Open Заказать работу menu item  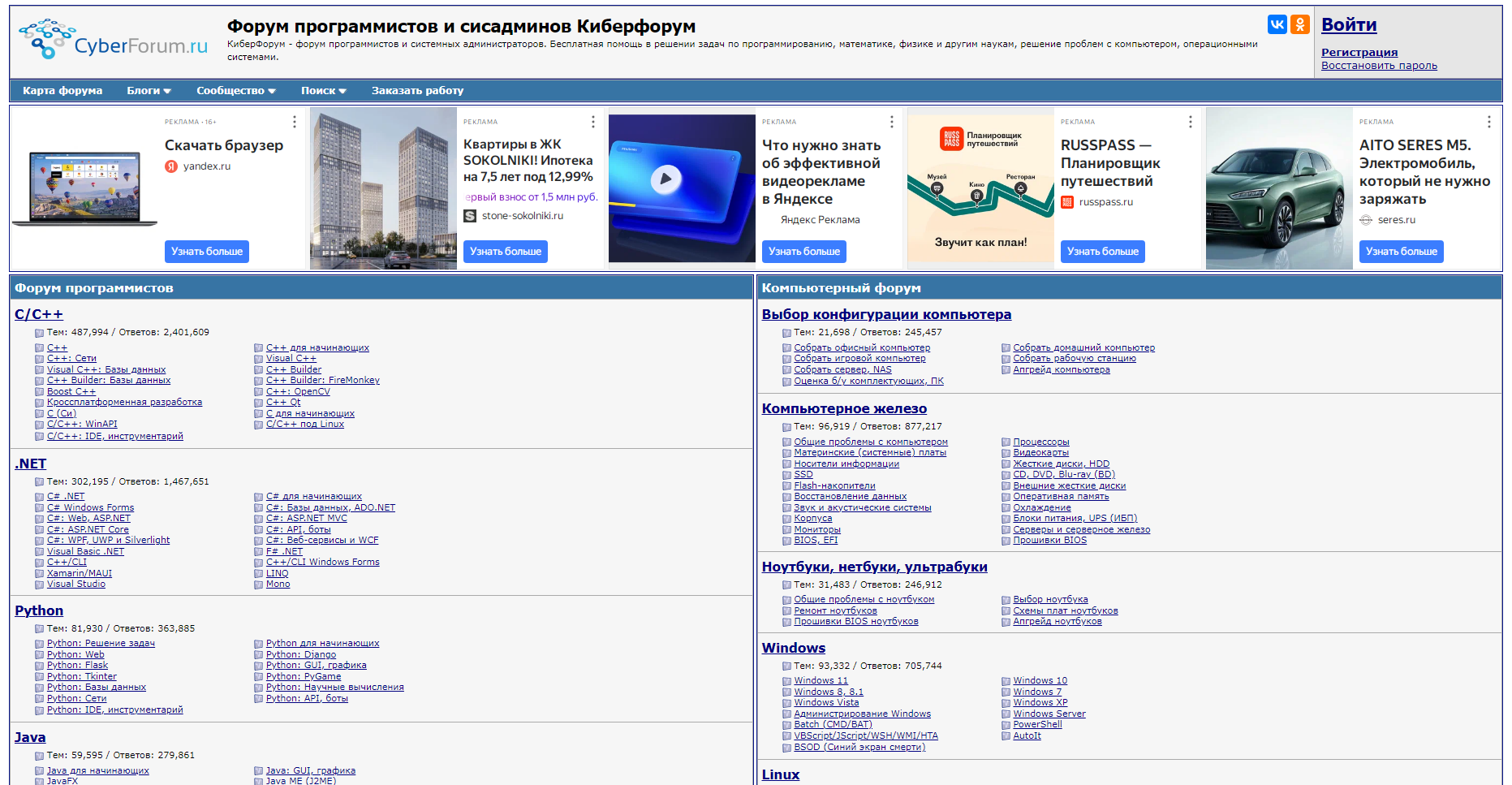click(x=417, y=91)
